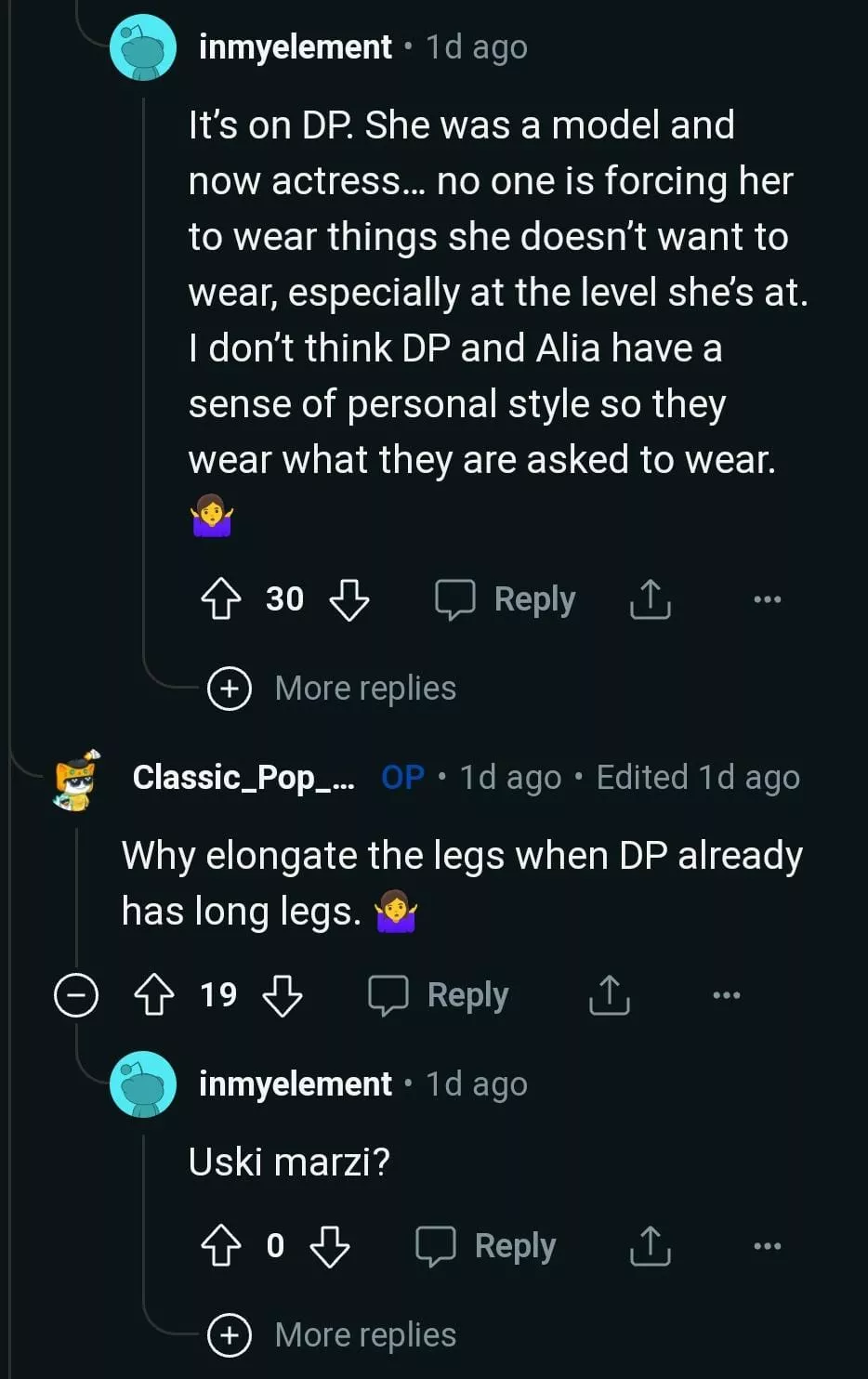Open overflow menu on the 19-point comment

point(726,995)
